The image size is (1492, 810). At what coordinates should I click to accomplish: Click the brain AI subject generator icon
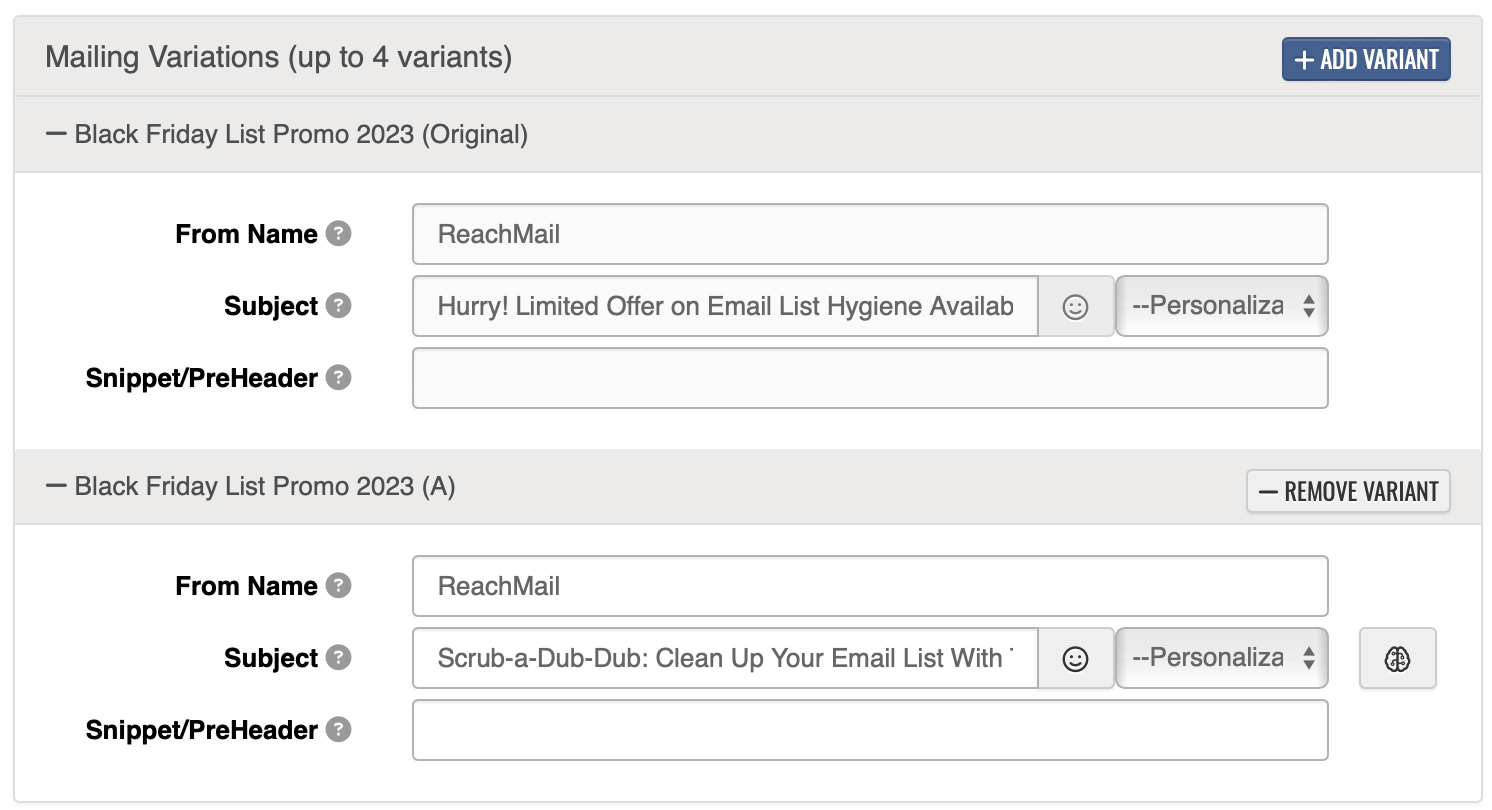pyautogui.click(x=1397, y=658)
